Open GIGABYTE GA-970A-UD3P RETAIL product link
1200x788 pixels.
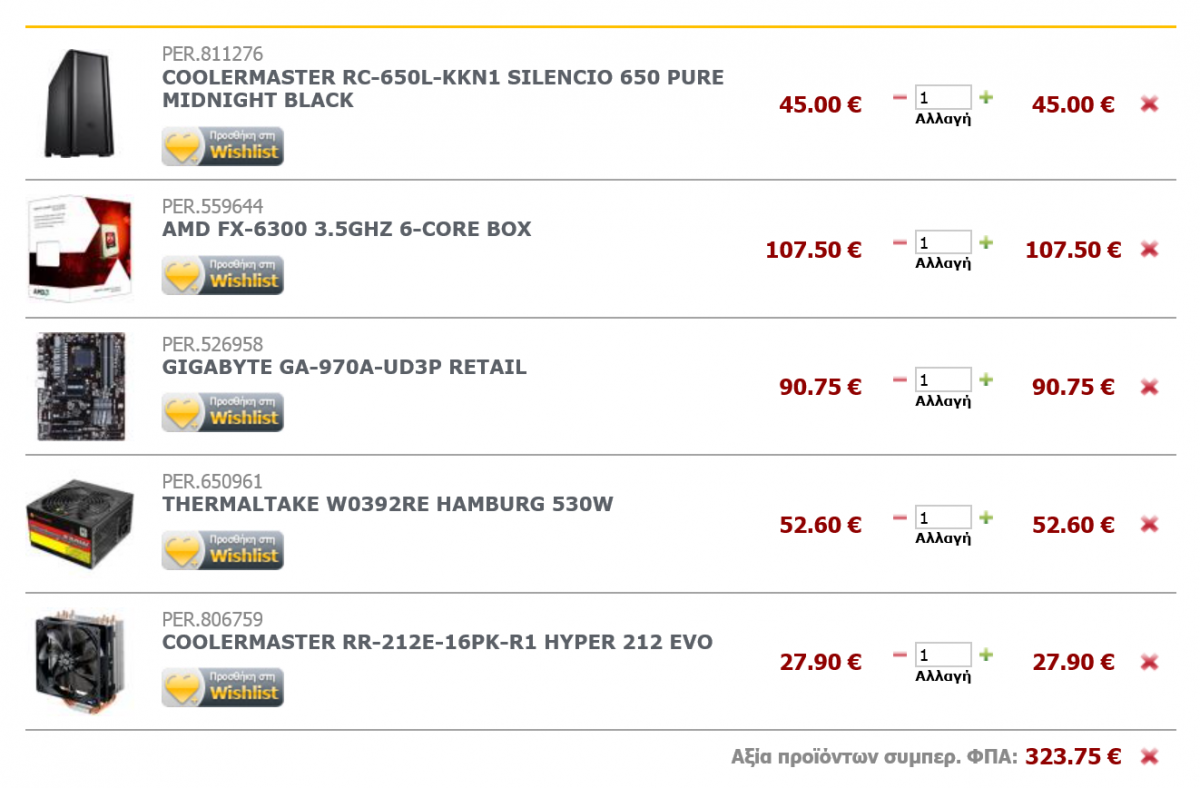344,367
